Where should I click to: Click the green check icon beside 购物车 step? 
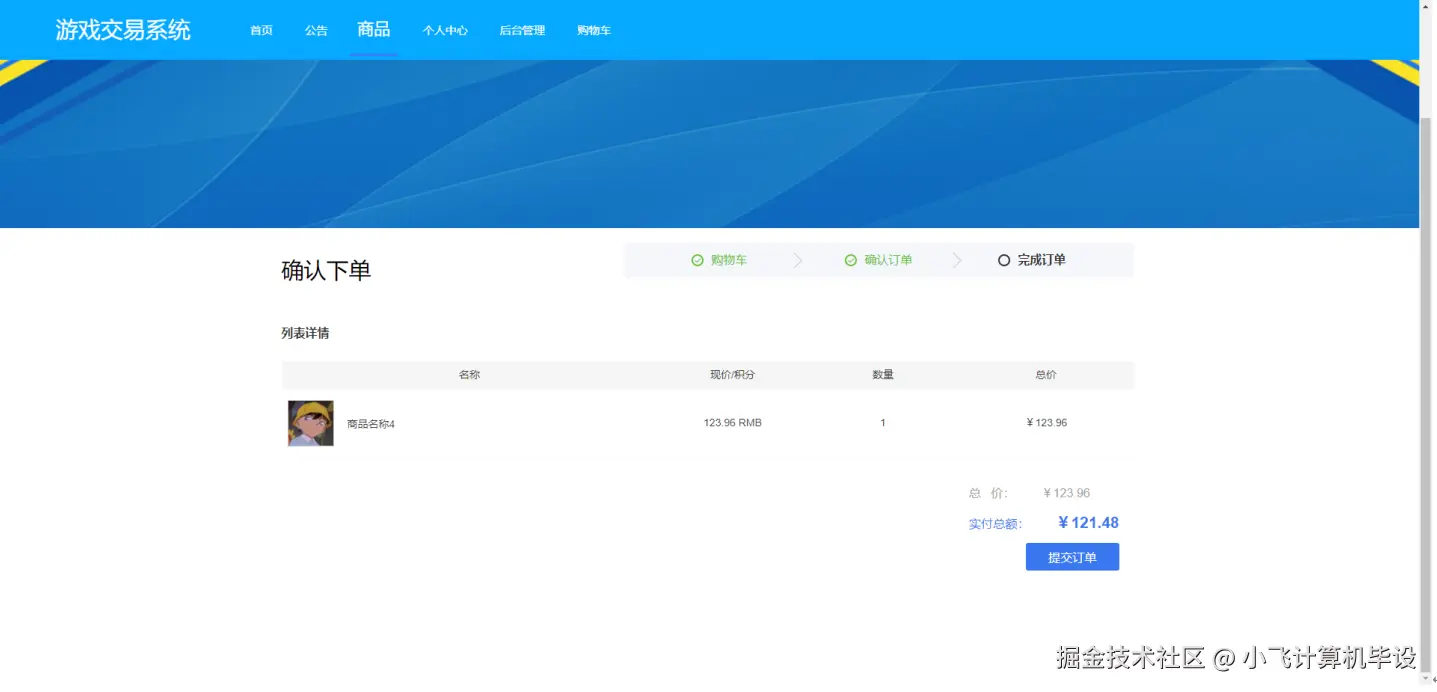[697, 260]
